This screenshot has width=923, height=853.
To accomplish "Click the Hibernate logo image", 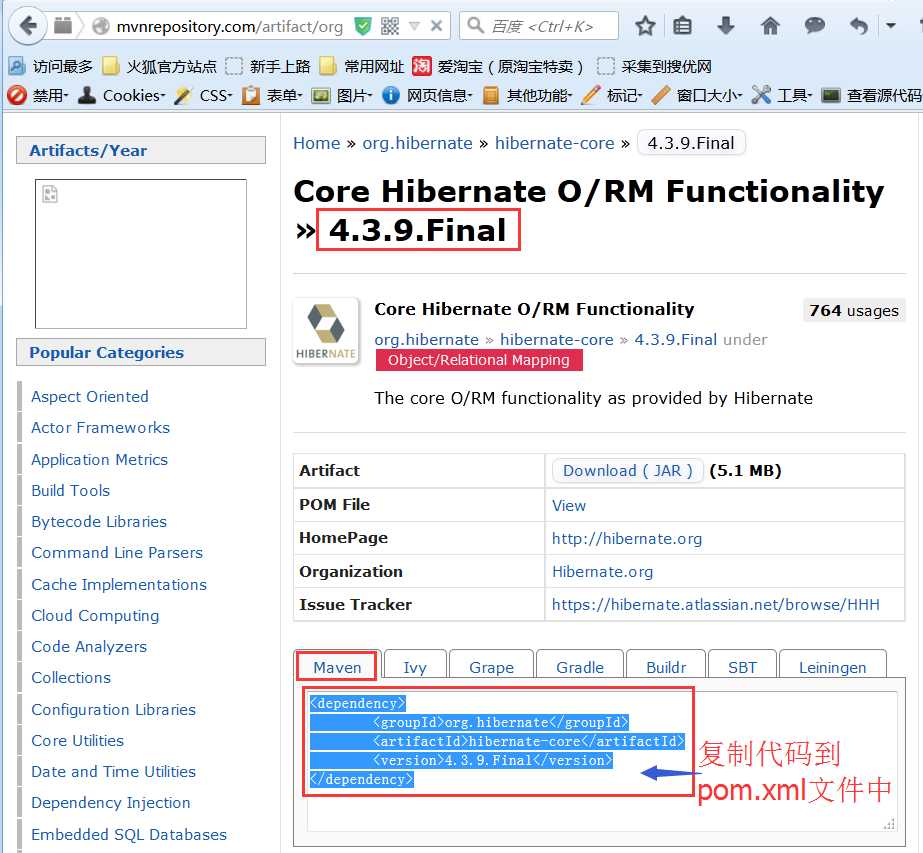I will (326, 331).
